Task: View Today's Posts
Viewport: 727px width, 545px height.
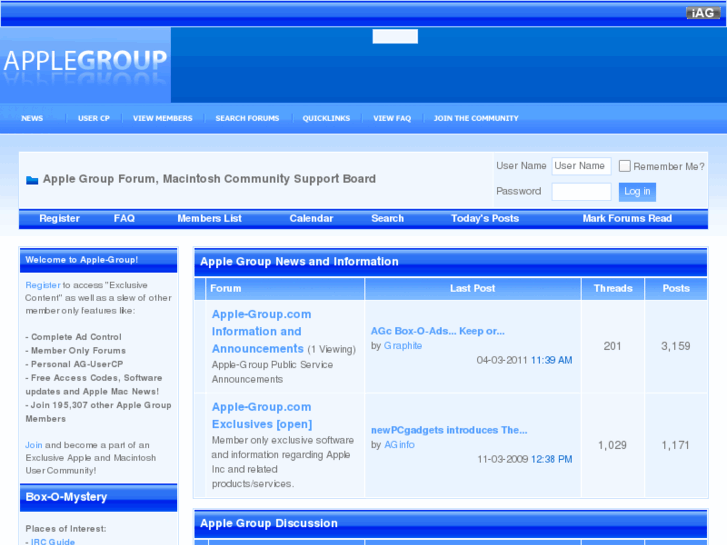Action: [485, 218]
